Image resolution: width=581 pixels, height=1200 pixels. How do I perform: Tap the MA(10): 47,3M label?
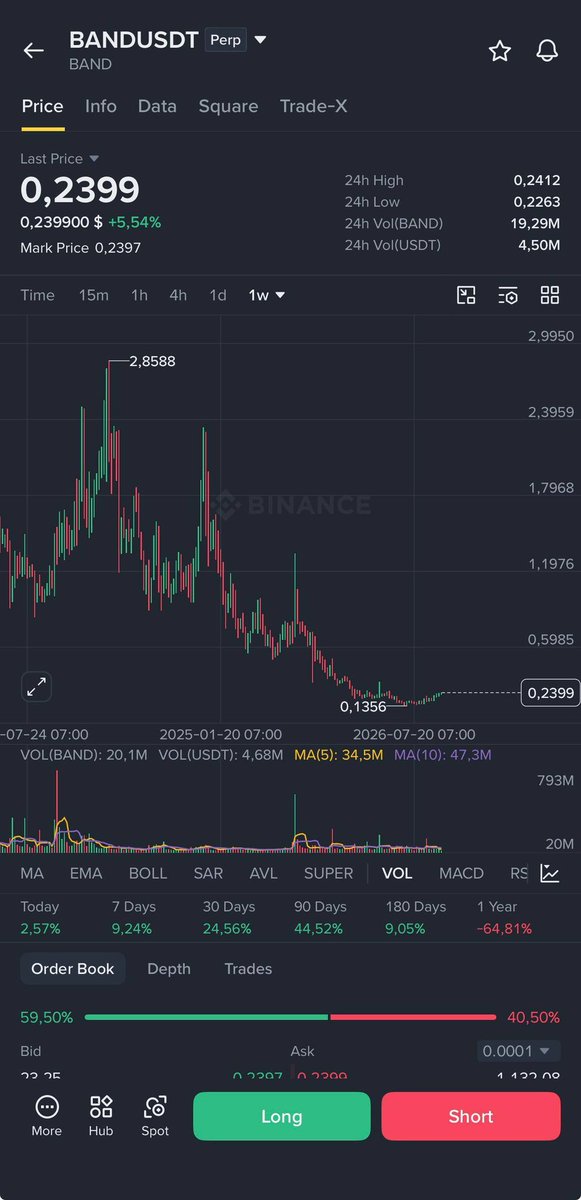(x=442, y=755)
